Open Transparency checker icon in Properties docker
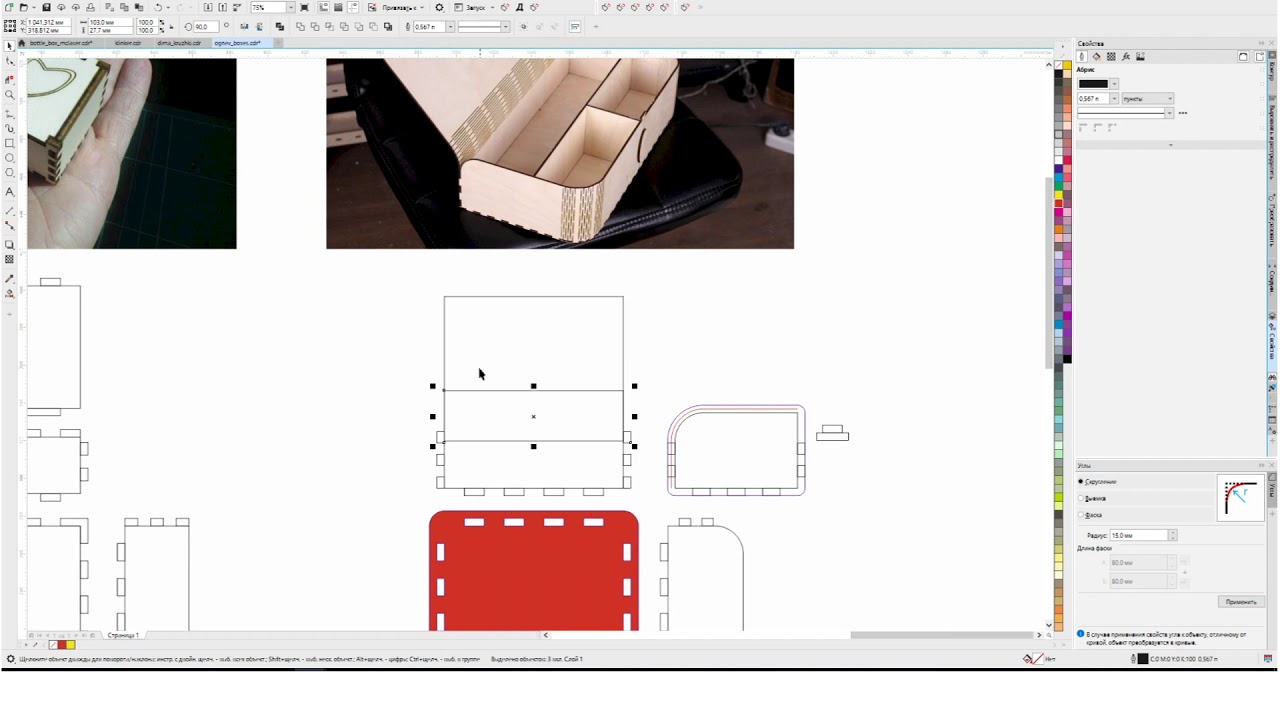The width and height of the screenshot is (1280, 720). tap(1111, 57)
